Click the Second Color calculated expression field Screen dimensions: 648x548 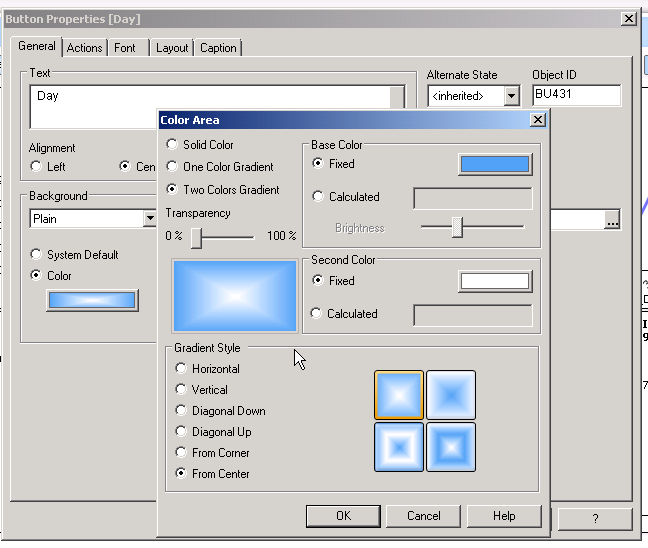point(473,315)
